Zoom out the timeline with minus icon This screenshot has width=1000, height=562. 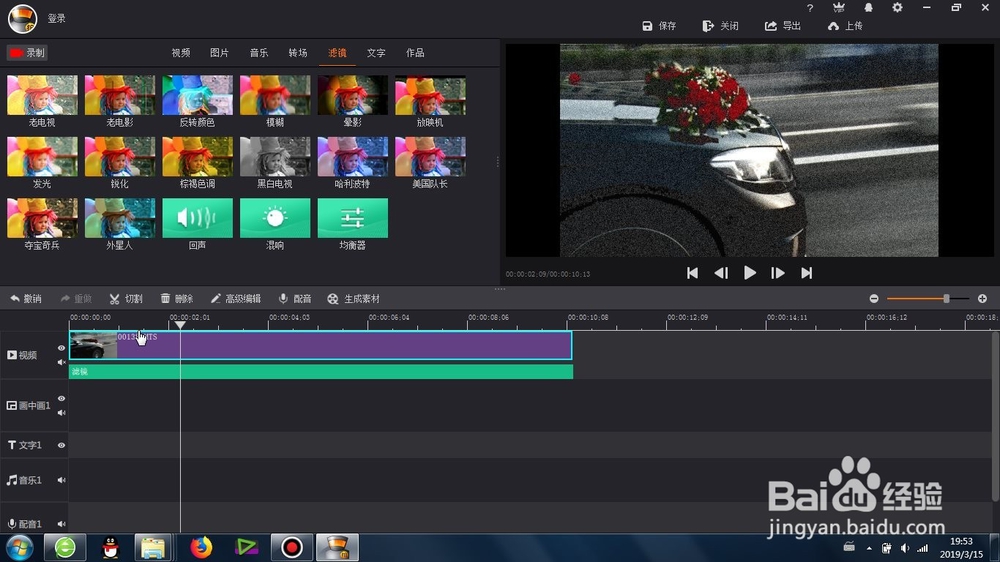pyautogui.click(x=874, y=299)
